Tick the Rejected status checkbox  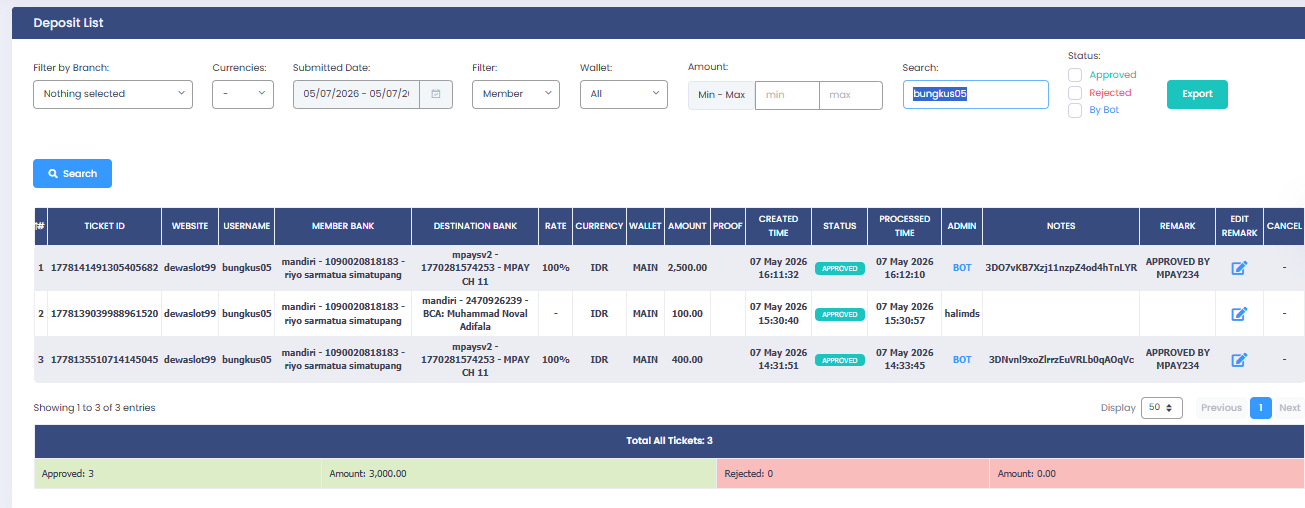[x=1075, y=93]
